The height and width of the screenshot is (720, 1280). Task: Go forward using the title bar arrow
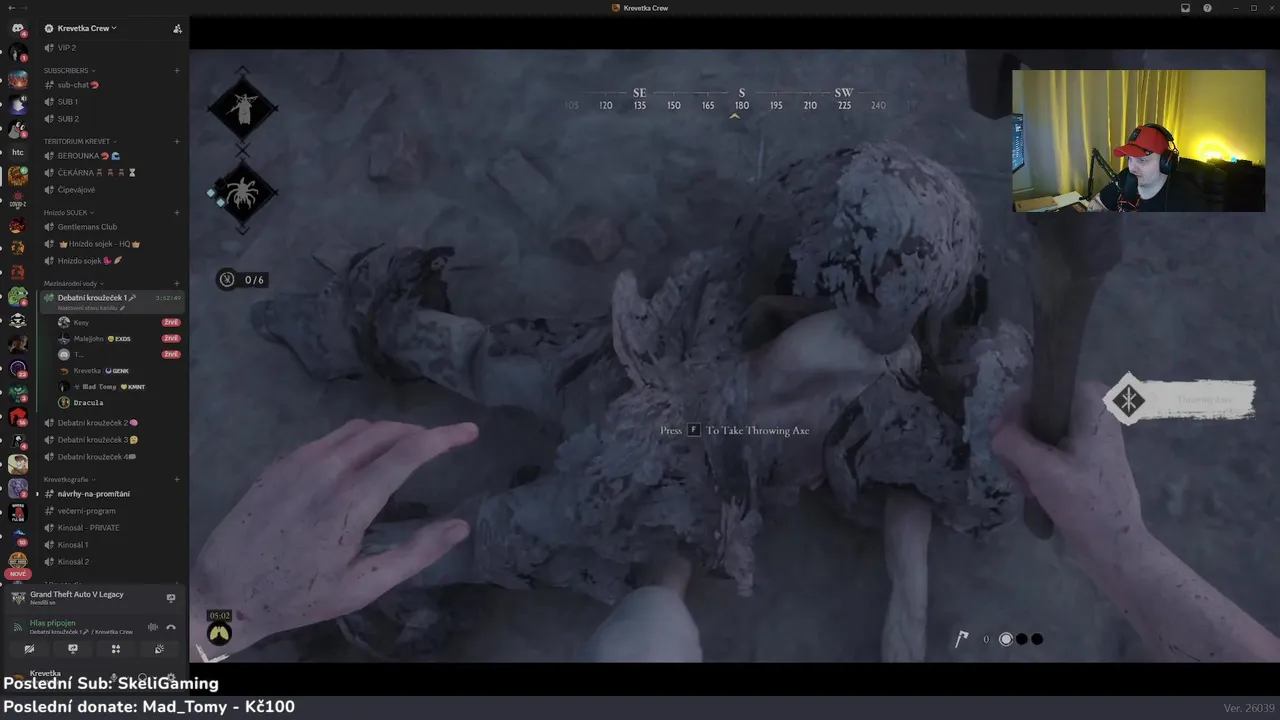pyautogui.click(x=25, y=8)
